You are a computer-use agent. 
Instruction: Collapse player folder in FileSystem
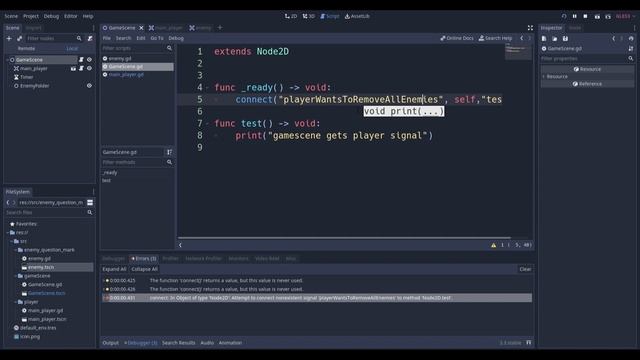[16, 302]
